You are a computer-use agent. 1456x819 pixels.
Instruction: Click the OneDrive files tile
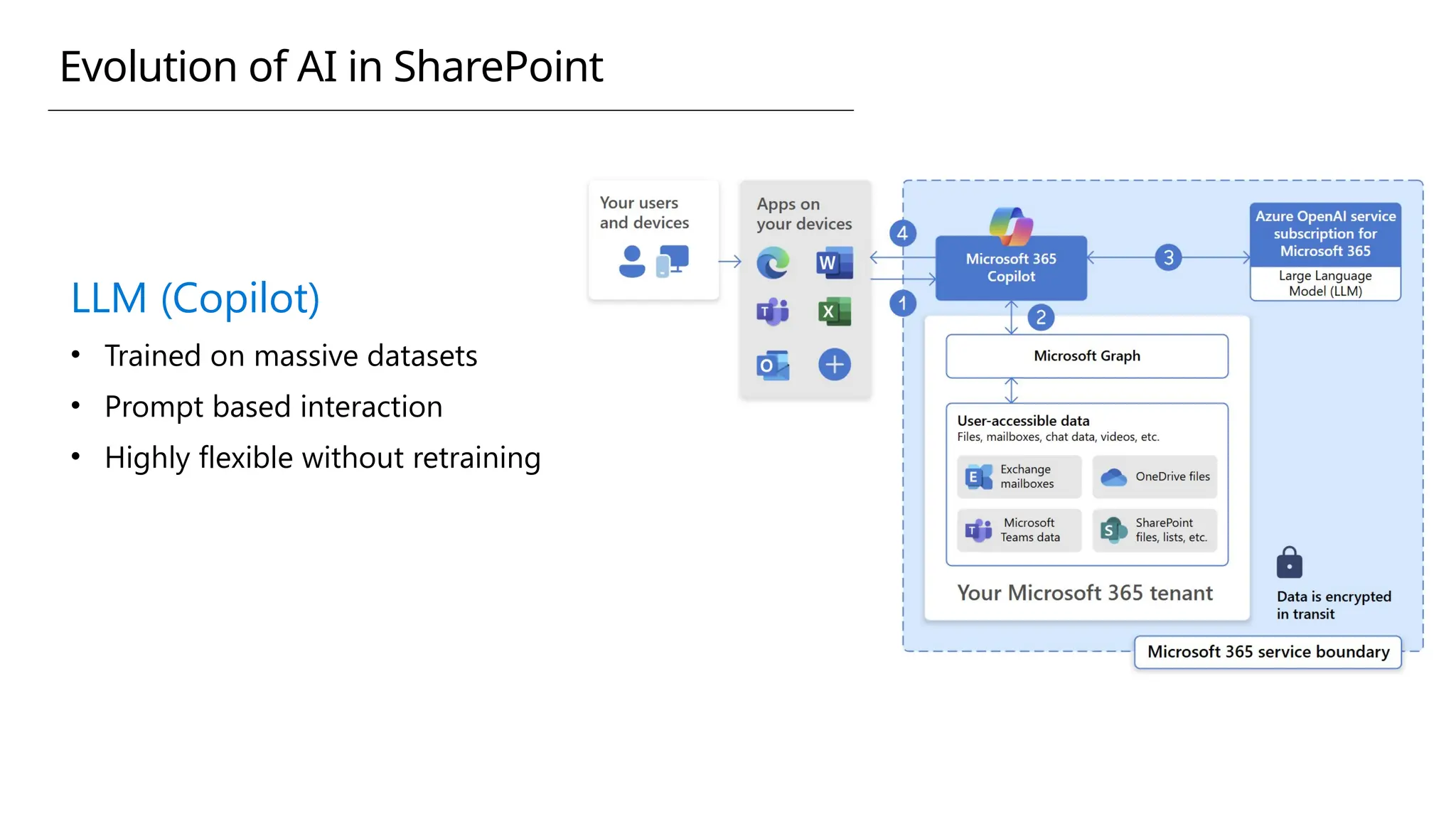click(x=1155, y=476)
